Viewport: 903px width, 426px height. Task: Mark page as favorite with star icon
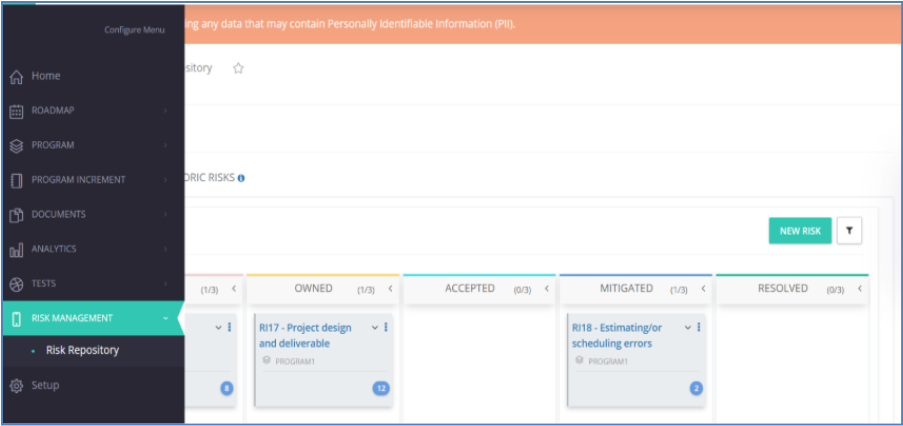coord(238,69)
